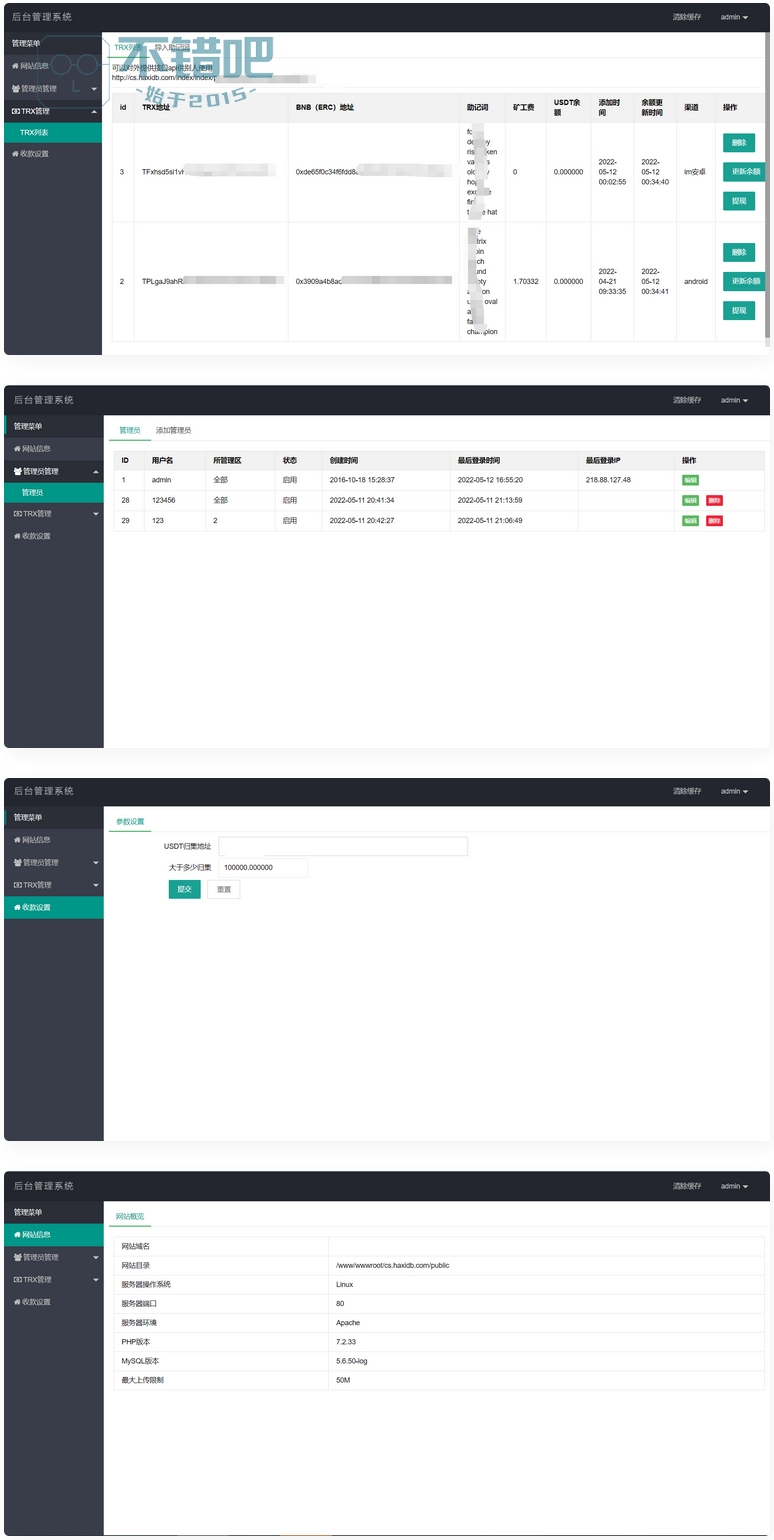This screenshot has height=1540, width=774.
Task: Open admin dropdown in header of 参数设置 page
Action: (734, 791)
